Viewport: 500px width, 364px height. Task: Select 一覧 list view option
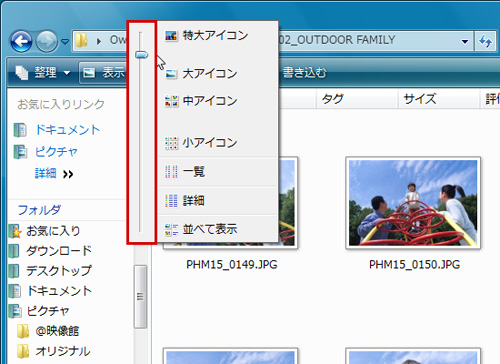(218, 172)
